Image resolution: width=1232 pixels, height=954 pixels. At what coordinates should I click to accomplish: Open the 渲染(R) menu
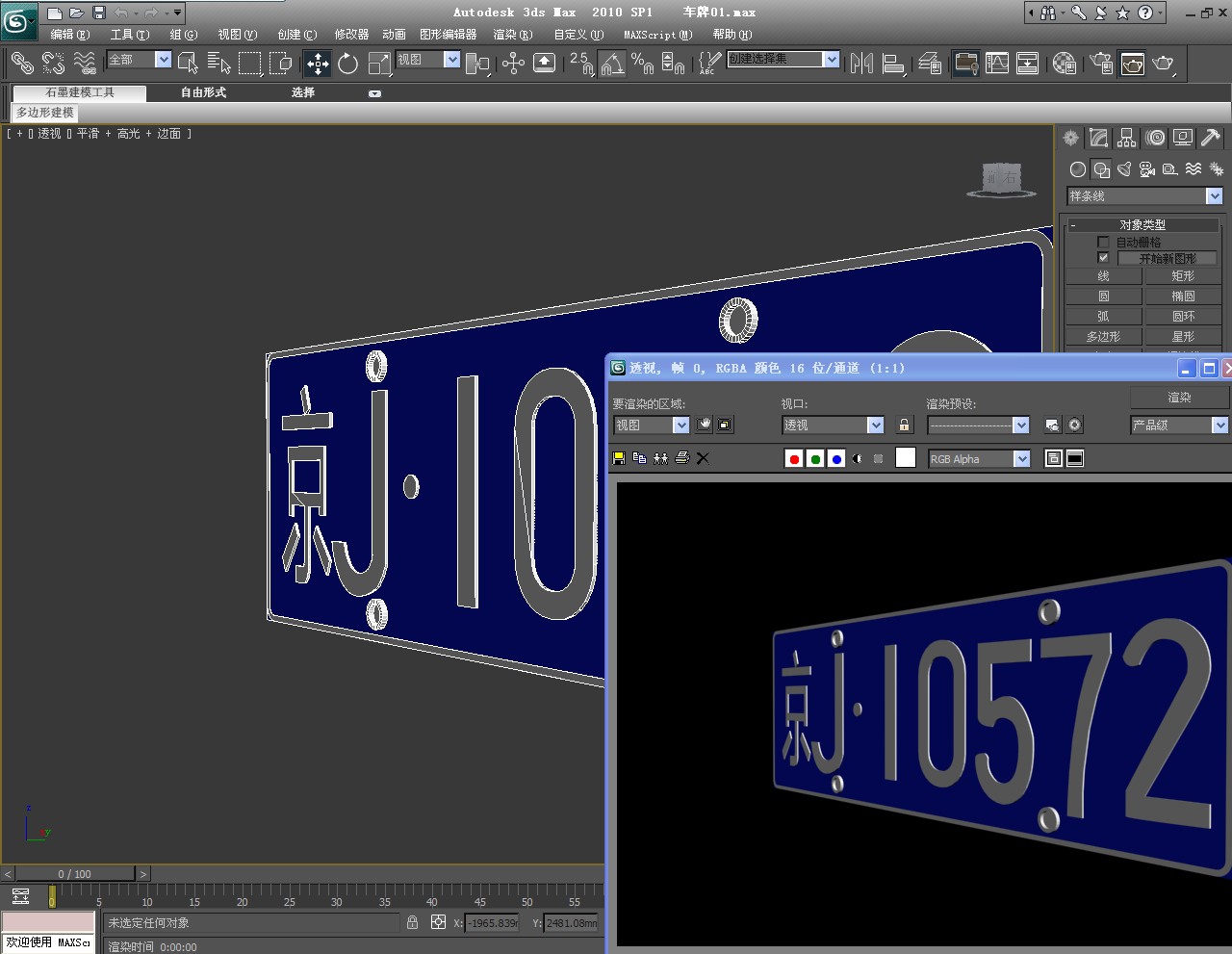click(512, 35)
